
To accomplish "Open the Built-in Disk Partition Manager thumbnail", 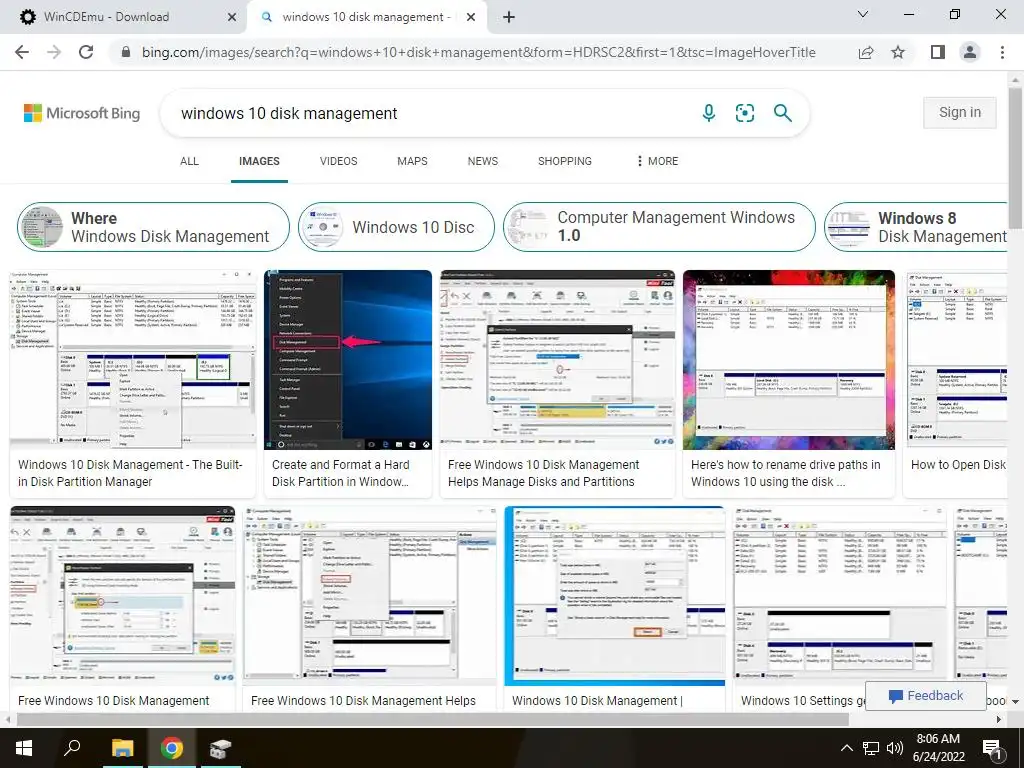I will (133, 360).
